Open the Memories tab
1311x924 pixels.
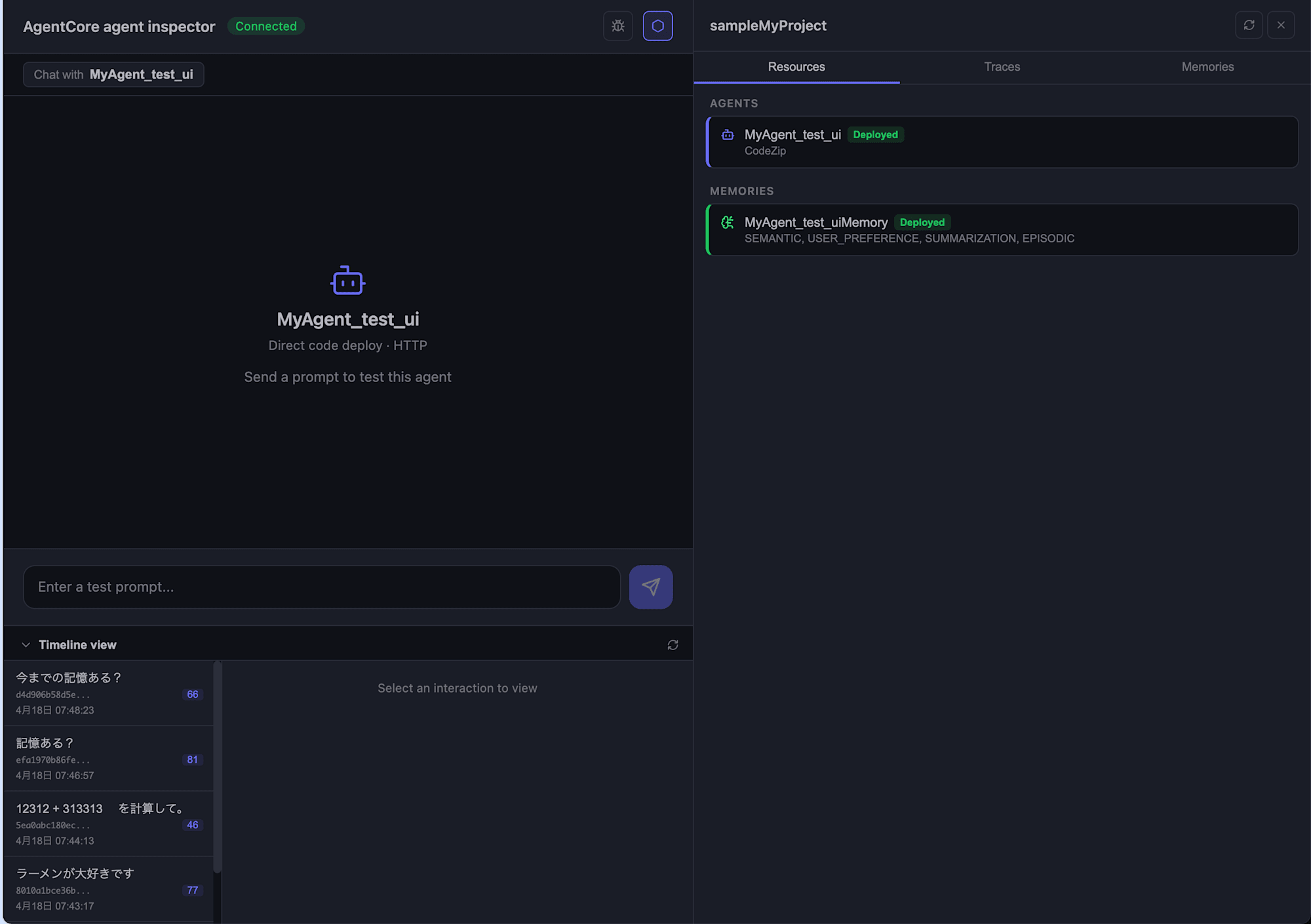tap(1207, 67)
